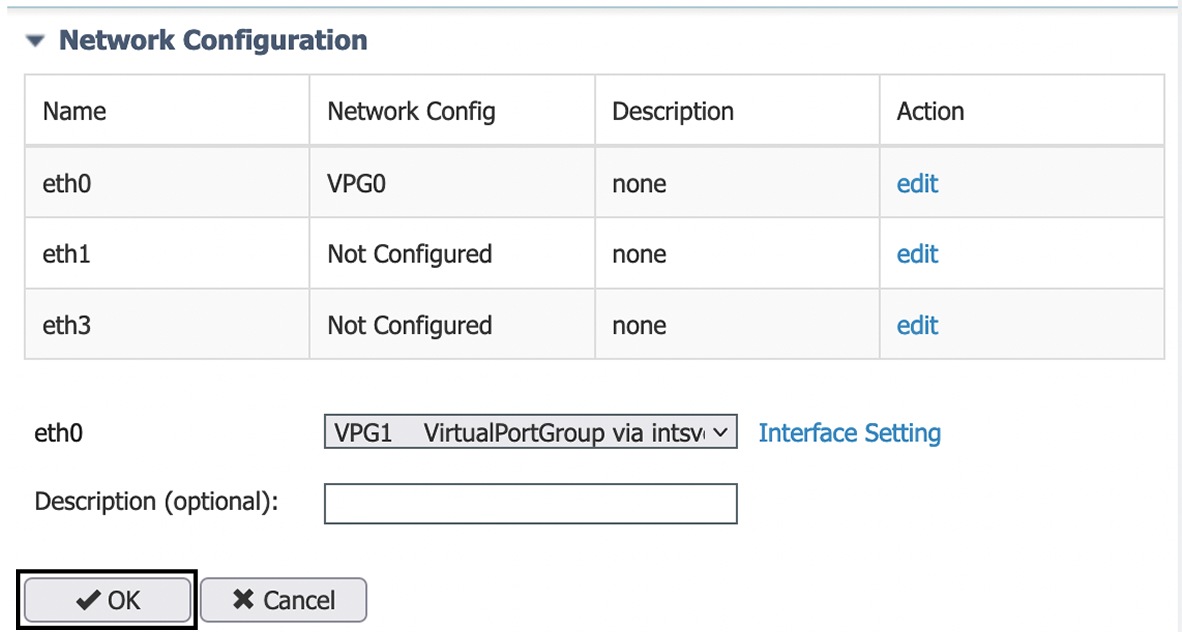This screenshot has width=1182, height=633.
Task: Cancel the network configuration changes
Action: [x=283, y=599]
